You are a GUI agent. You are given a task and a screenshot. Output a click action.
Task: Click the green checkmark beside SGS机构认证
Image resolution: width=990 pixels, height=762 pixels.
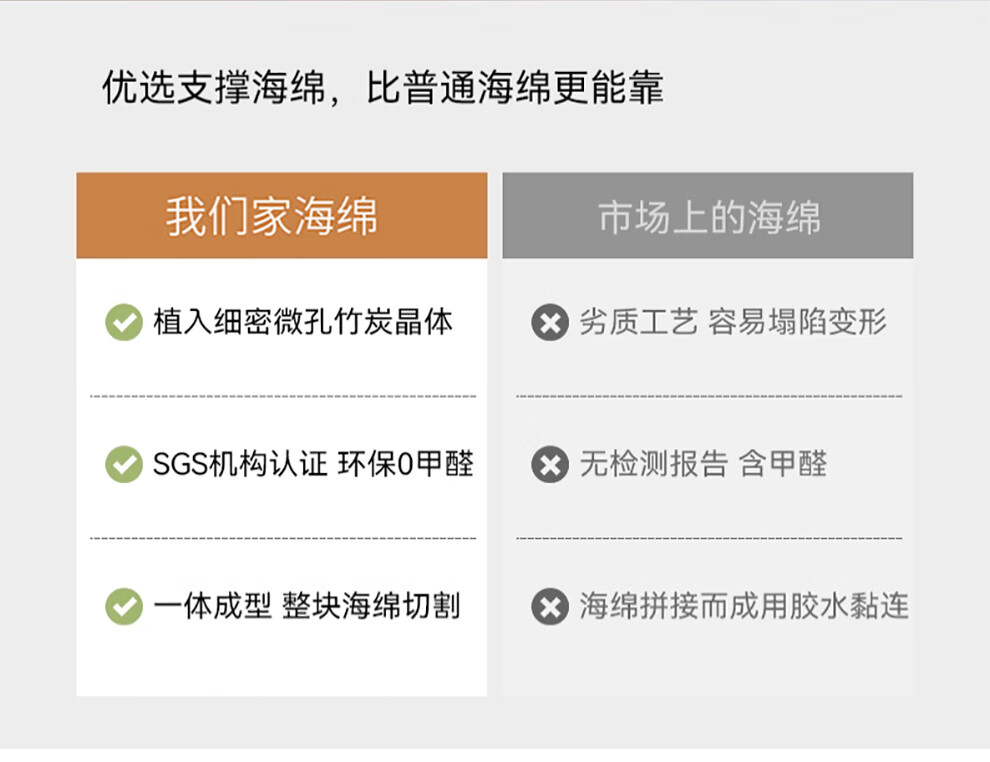click(124, 464)
